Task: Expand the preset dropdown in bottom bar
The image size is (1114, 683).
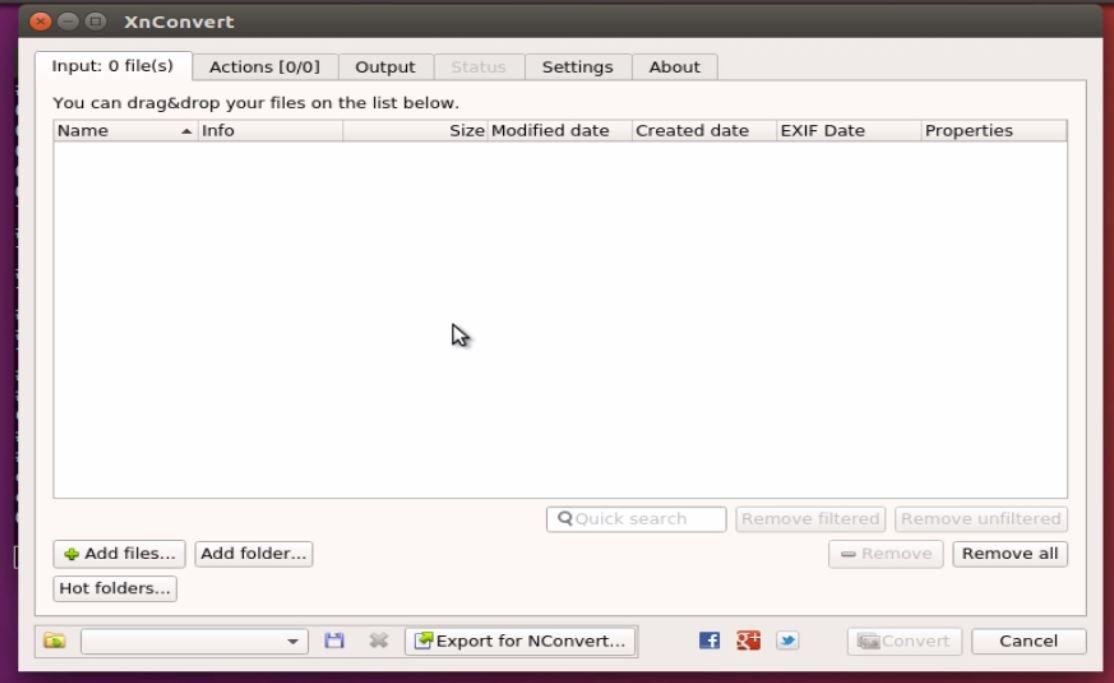Action: (x=194, y=641)
